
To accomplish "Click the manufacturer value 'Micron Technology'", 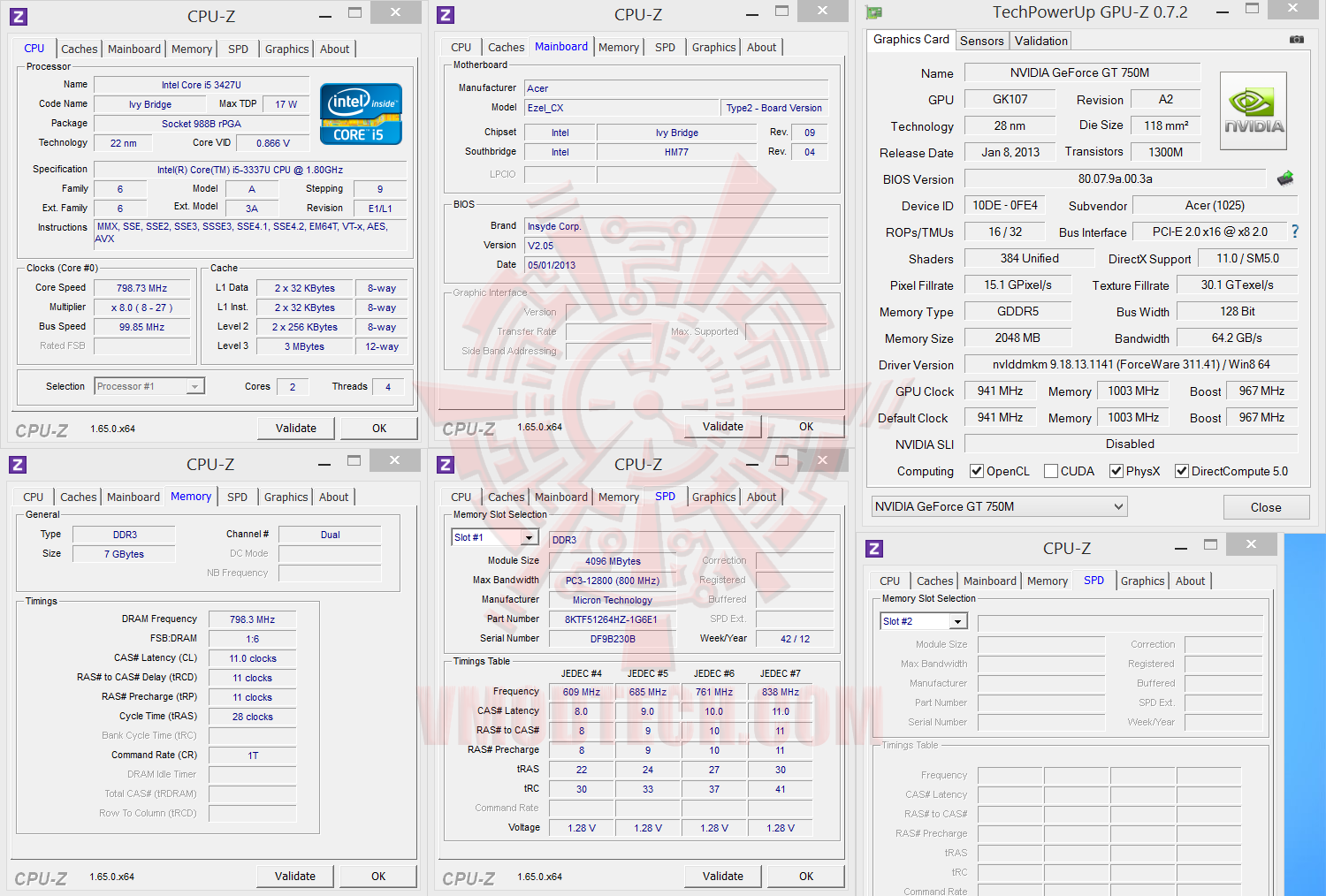I will 612,600.
